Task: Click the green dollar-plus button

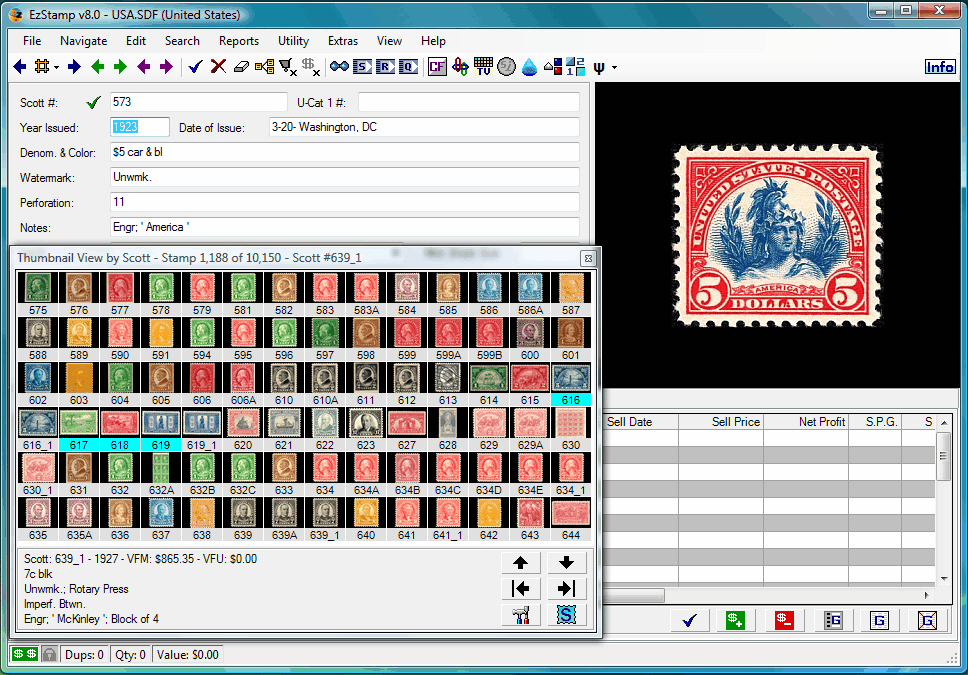Action: 735,620
